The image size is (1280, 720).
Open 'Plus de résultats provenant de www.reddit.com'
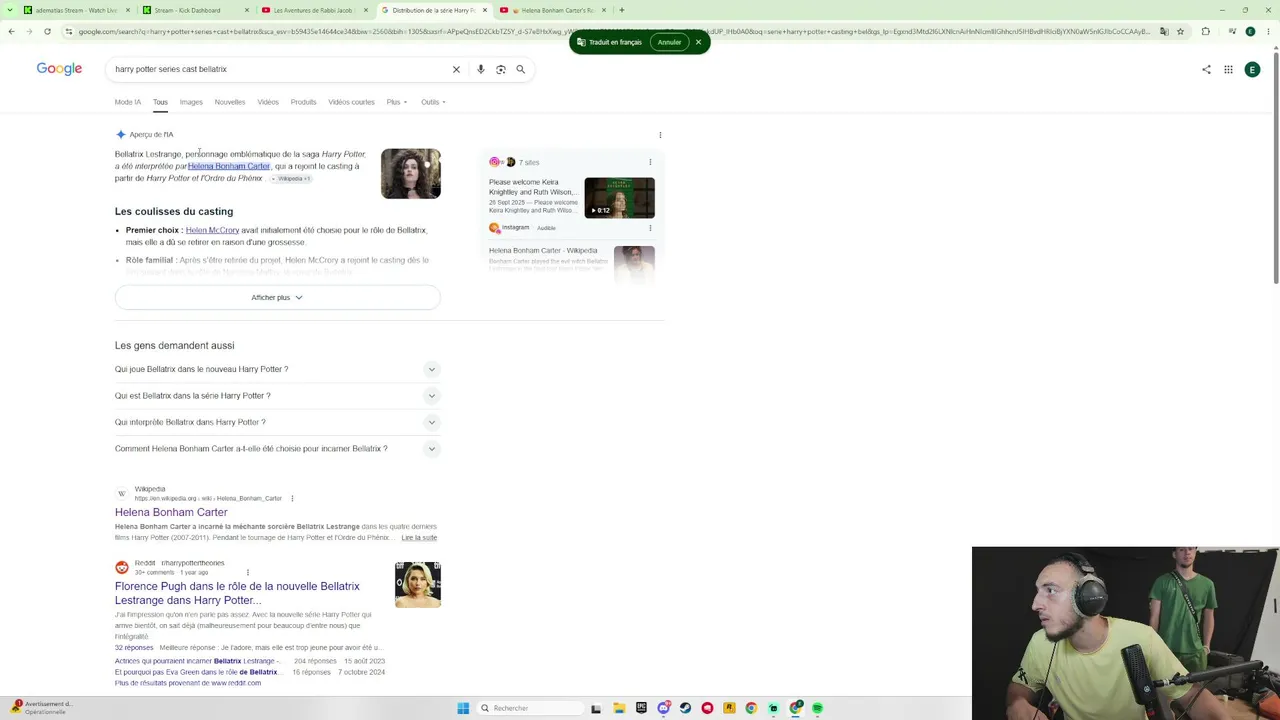point(188,683)
